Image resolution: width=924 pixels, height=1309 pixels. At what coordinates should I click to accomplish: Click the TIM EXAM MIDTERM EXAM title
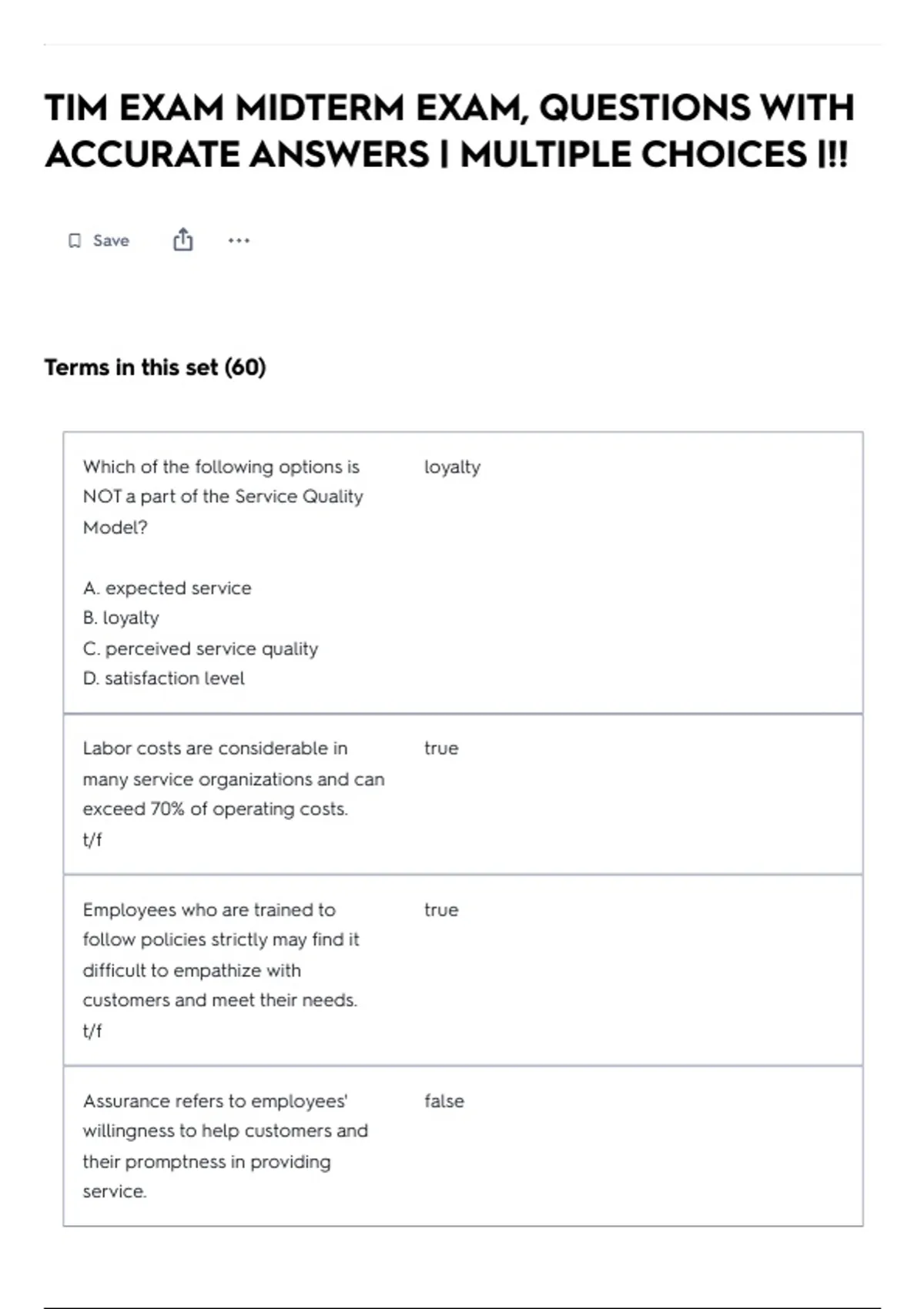point(450,130)
